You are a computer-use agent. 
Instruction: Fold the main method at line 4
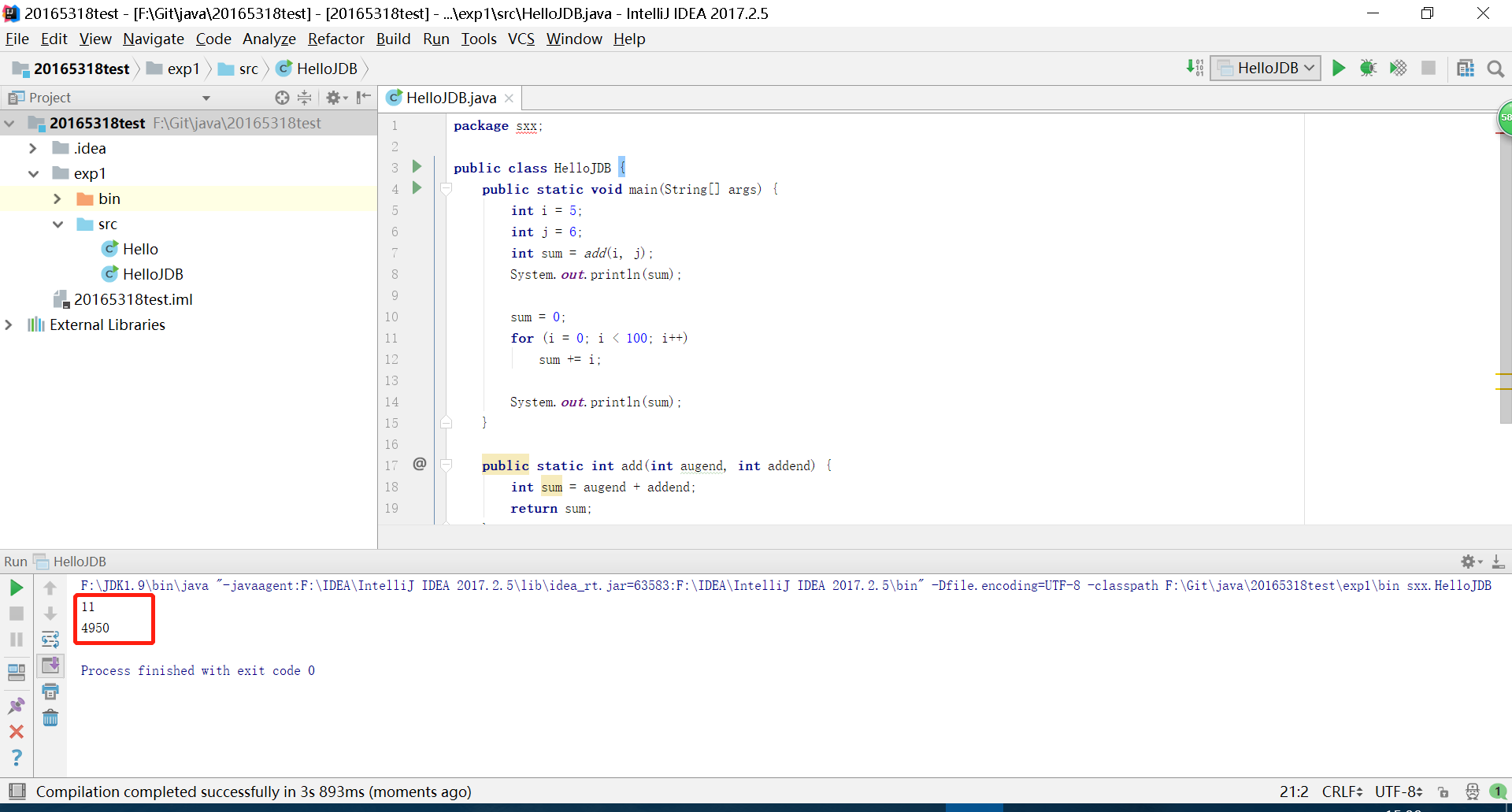click(x=446, y=189)
